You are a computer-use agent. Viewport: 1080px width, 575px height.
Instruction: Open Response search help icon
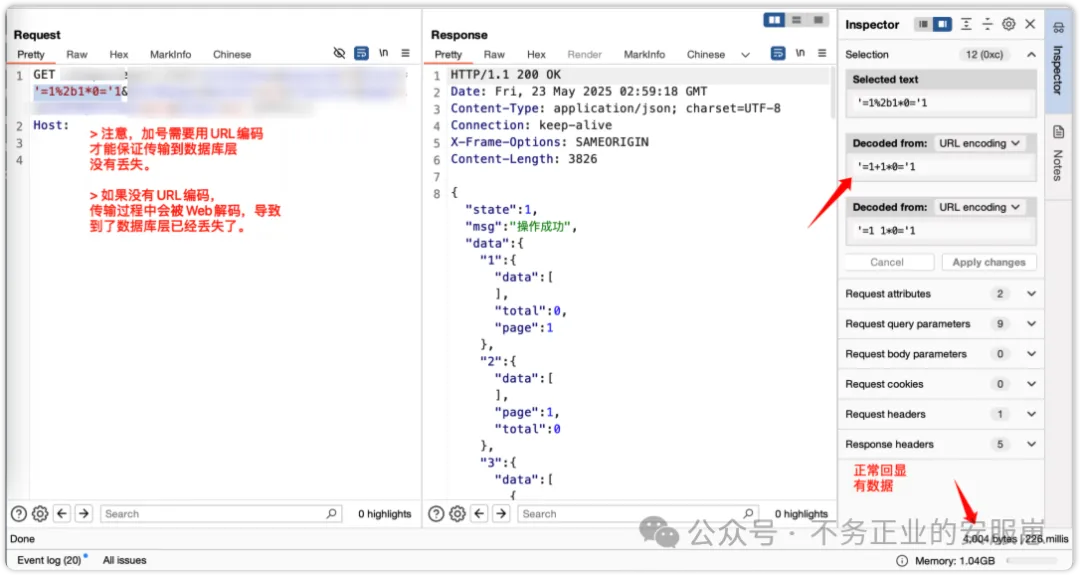coord(436,514)
